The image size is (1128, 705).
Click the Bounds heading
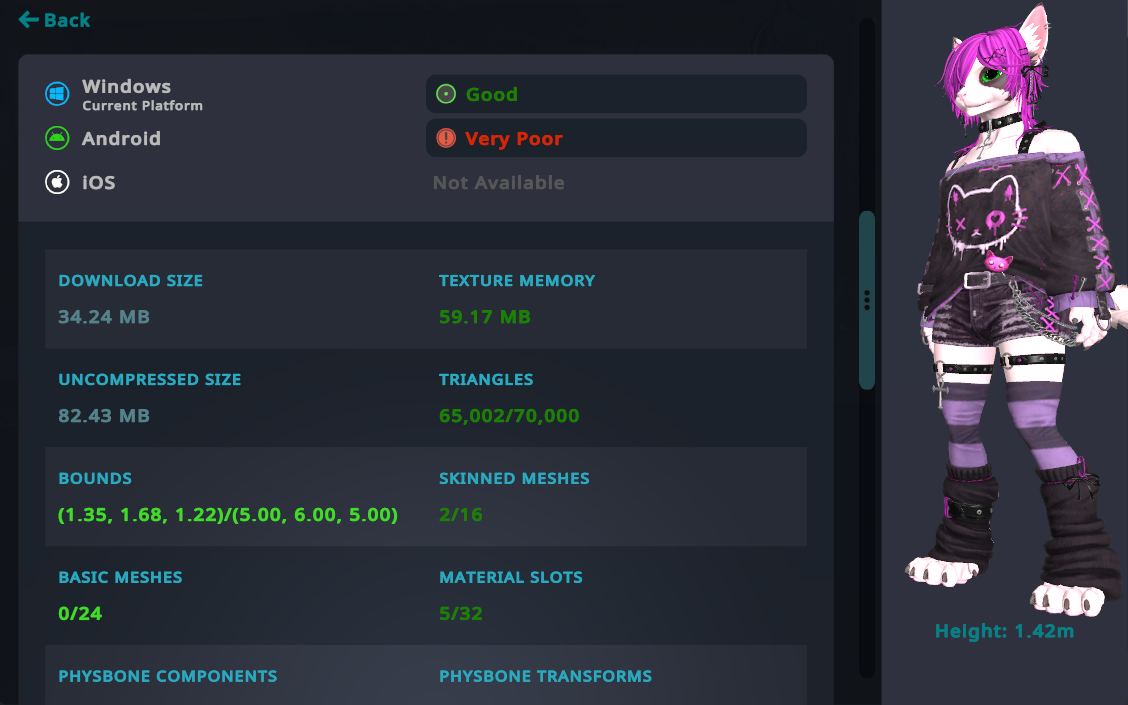(x=95, y=478)
